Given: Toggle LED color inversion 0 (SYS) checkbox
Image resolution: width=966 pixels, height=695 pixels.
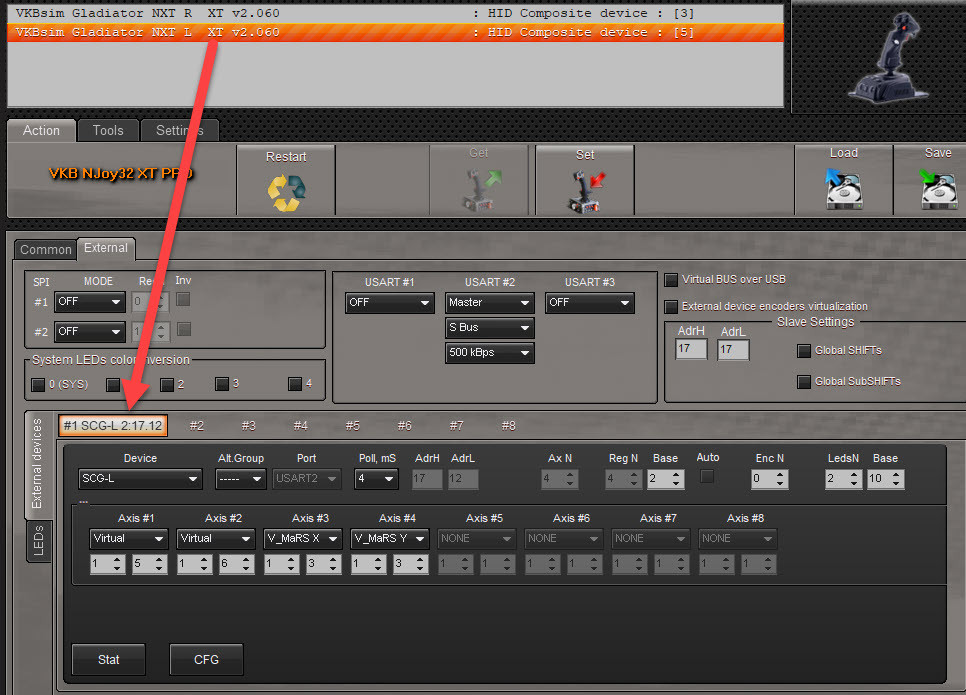Looking at the screenshot, I should pos(38,385).
